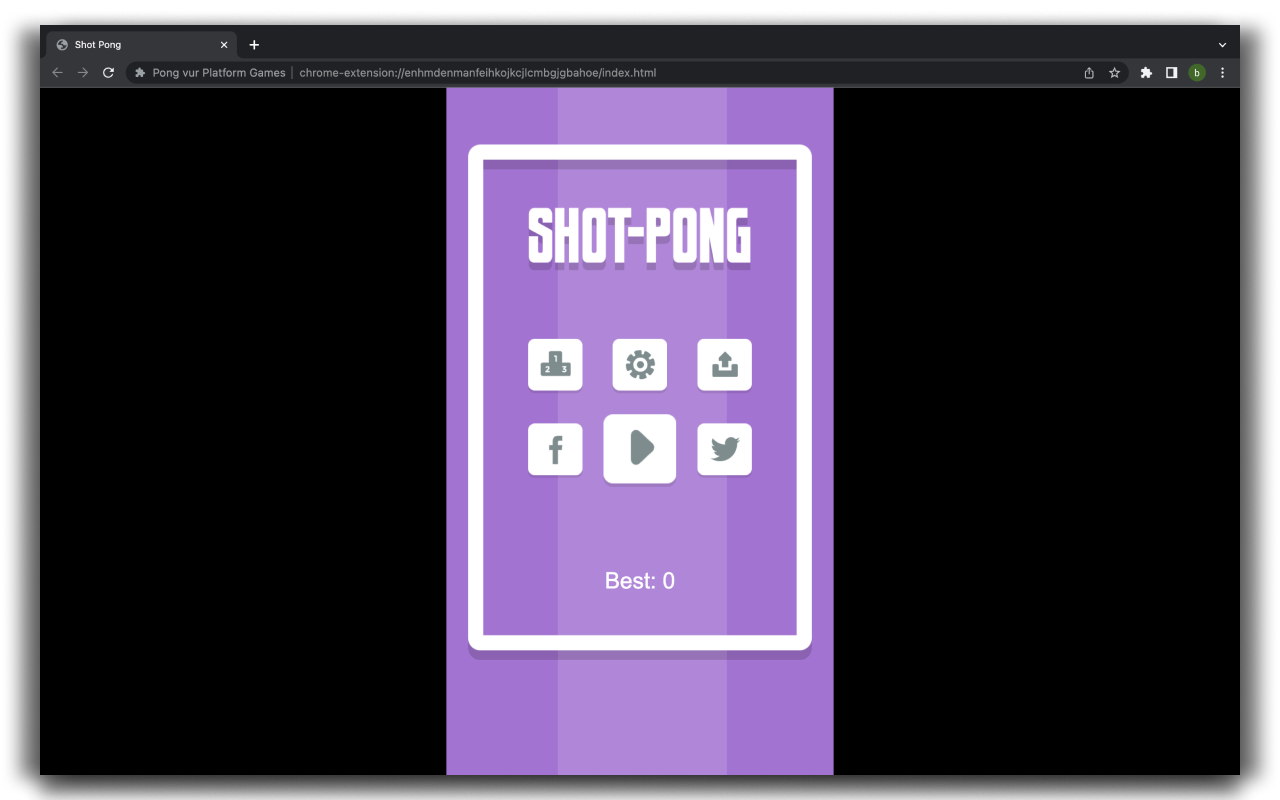Open the Facebook icon in Shot-Pong
Image resolution: width=1280 pixels, height=800 pixels.
pos(555,449)
